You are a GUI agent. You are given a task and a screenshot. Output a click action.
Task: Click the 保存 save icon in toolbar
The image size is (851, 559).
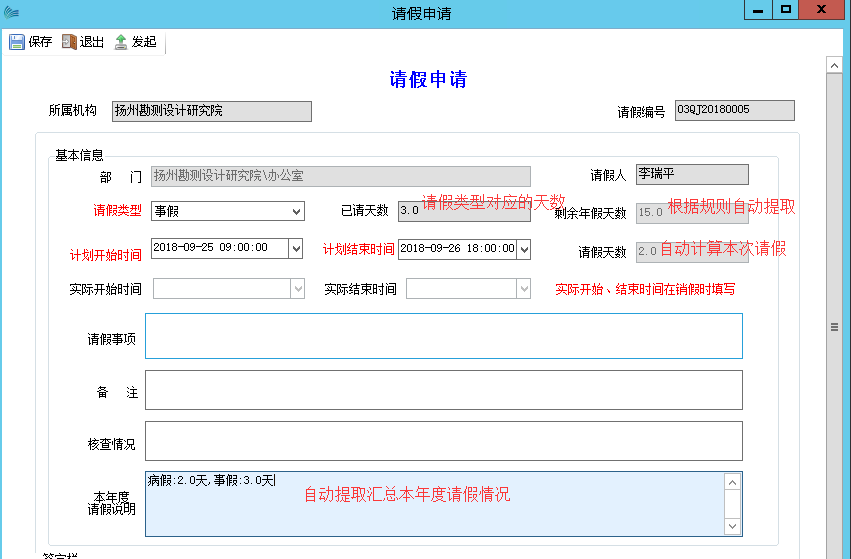[17, 42]
